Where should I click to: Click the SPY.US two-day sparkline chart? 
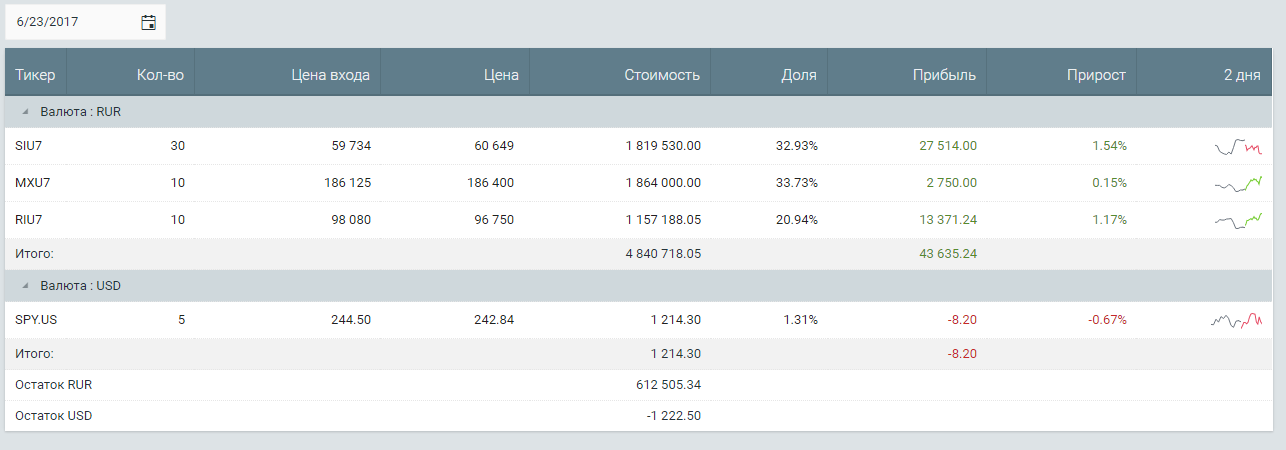[1238, 320]
